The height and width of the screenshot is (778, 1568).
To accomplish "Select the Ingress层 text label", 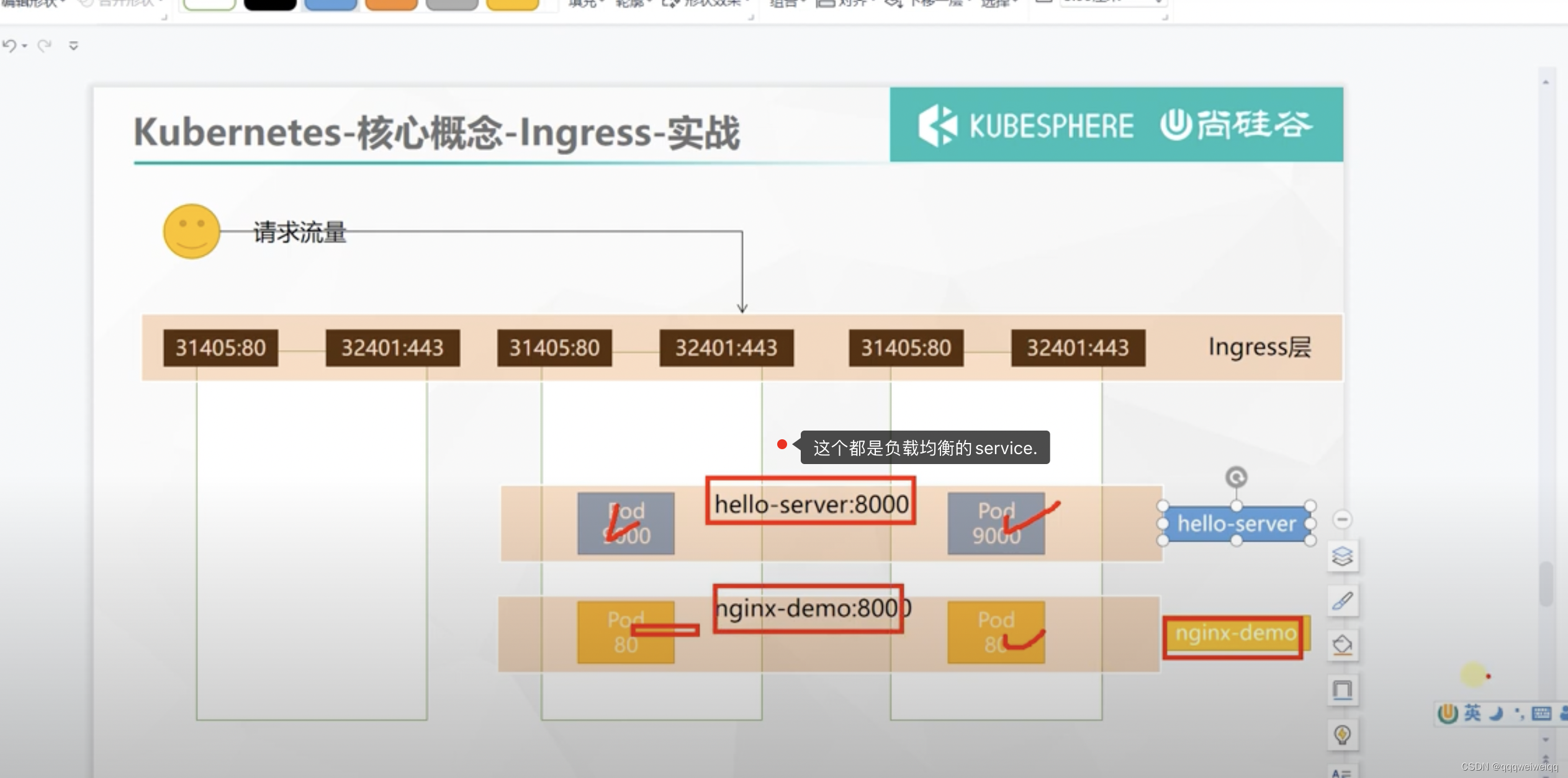I will coord(1259,347).
